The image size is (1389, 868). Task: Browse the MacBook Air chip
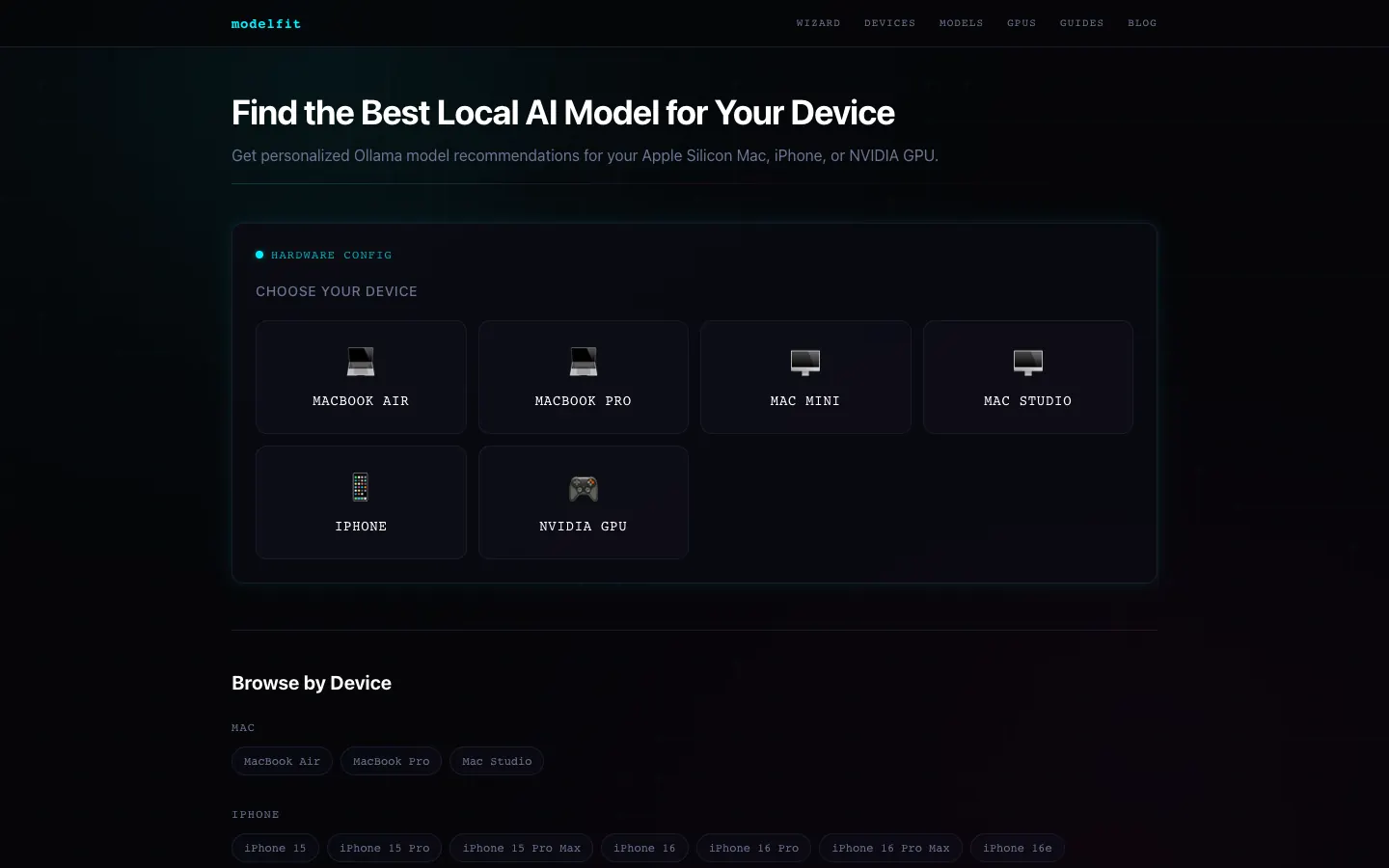tap(282, 761)
